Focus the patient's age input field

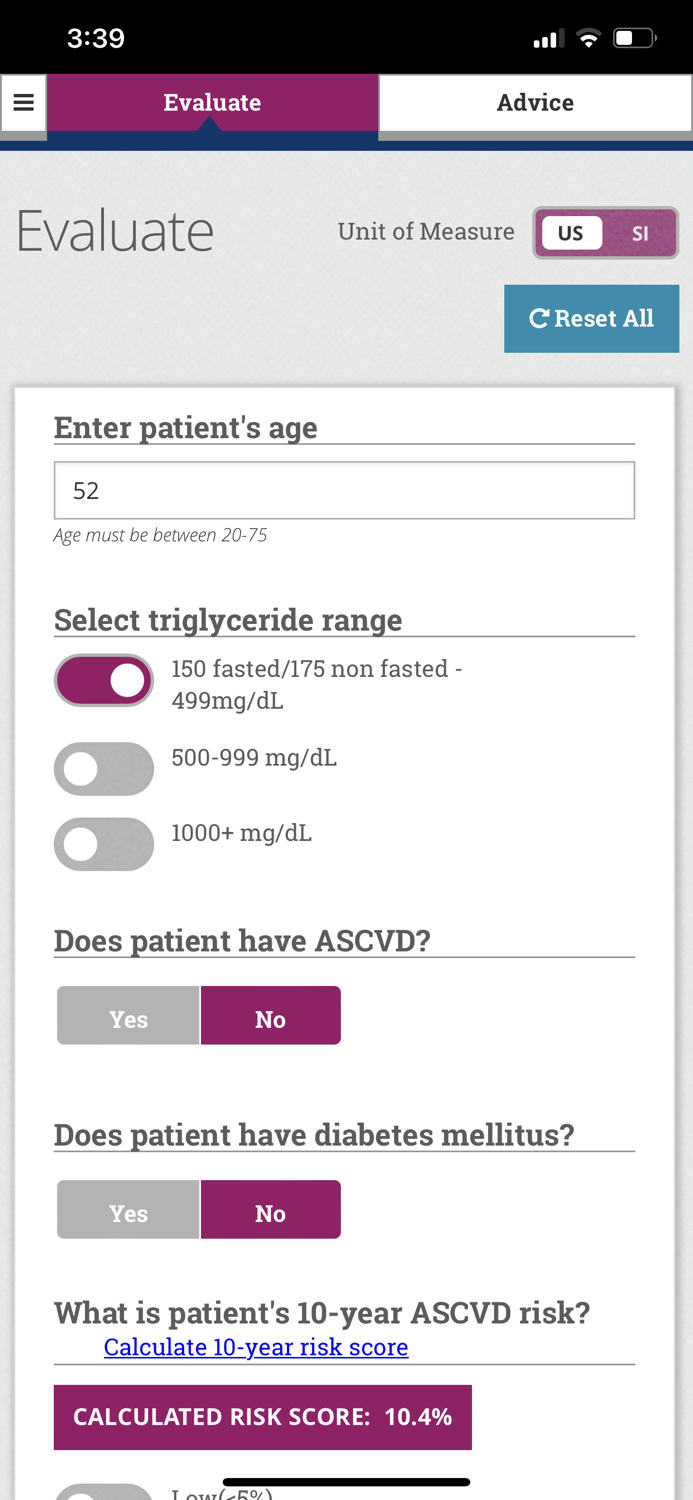coord(344,490)
